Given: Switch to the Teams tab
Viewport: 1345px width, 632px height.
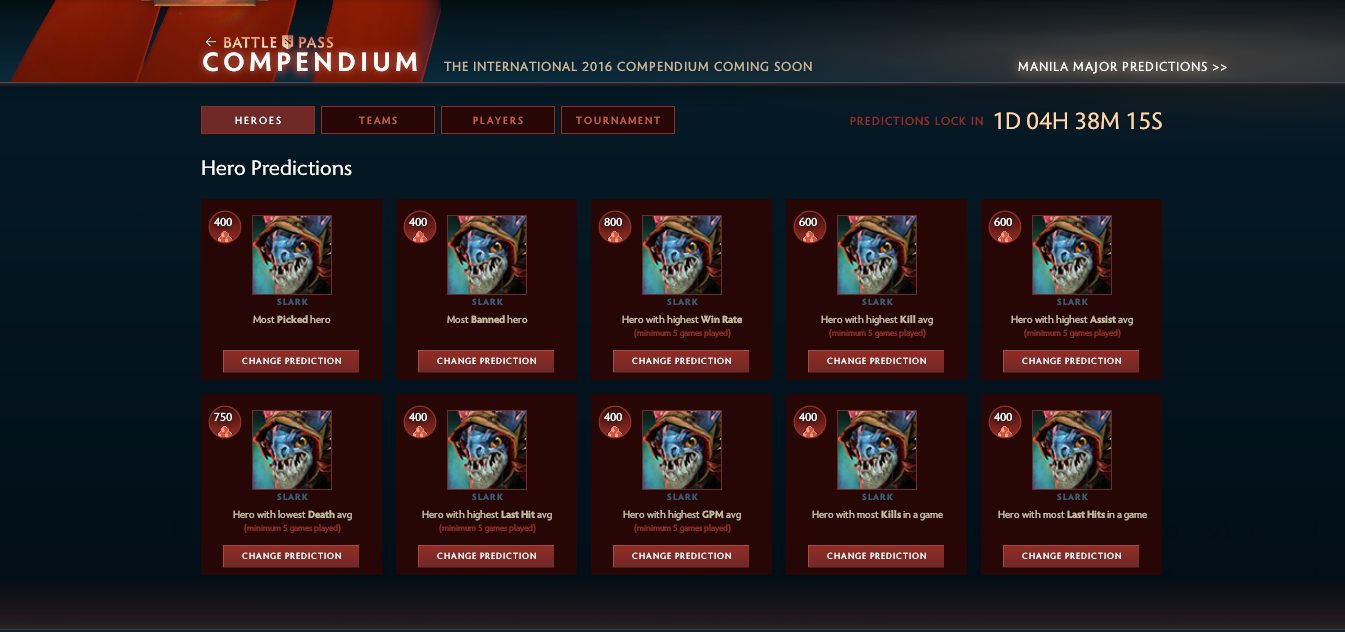Looking at the screenshot, I should coord(378,120).
